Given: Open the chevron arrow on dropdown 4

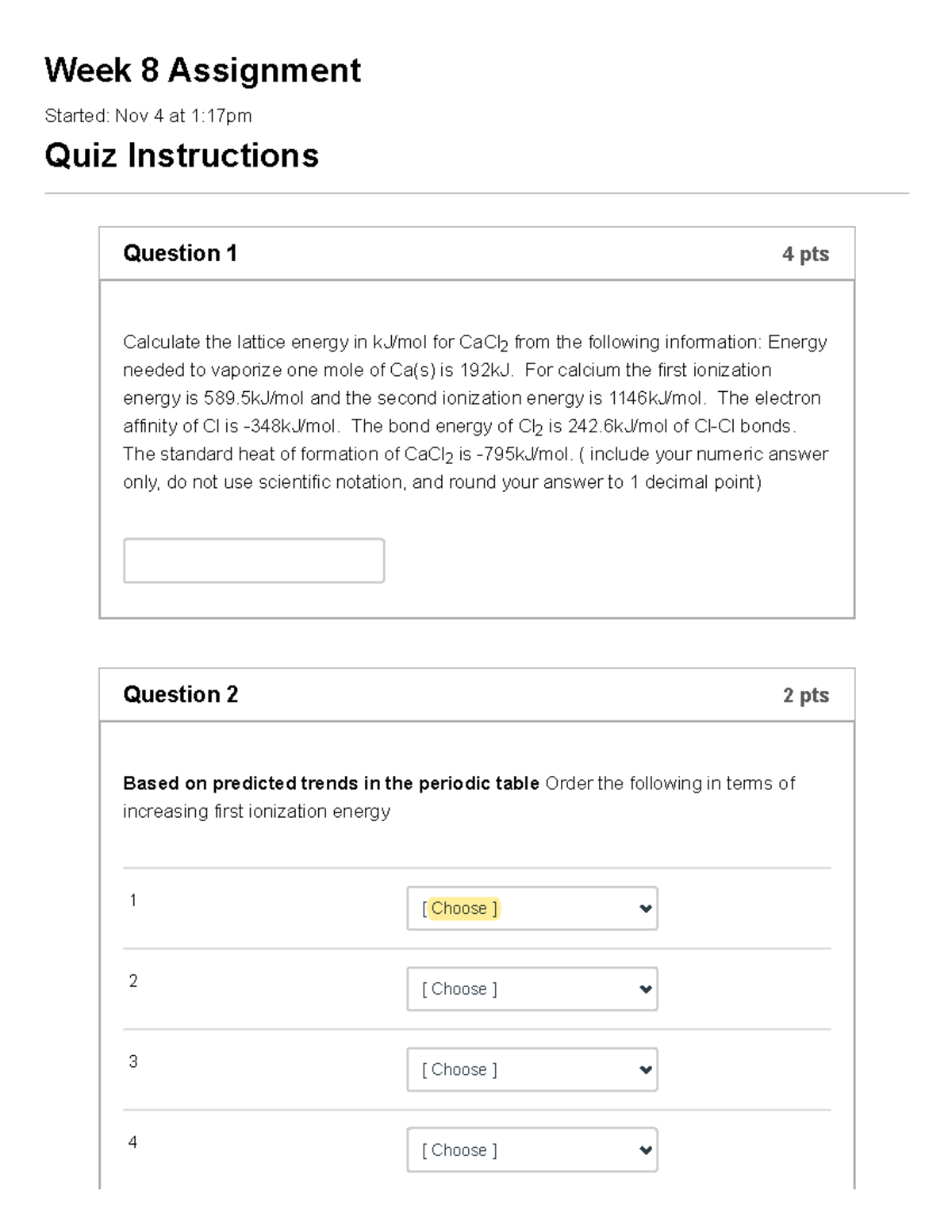Looking at the screenshot, I should click(x=646, y=1149).
